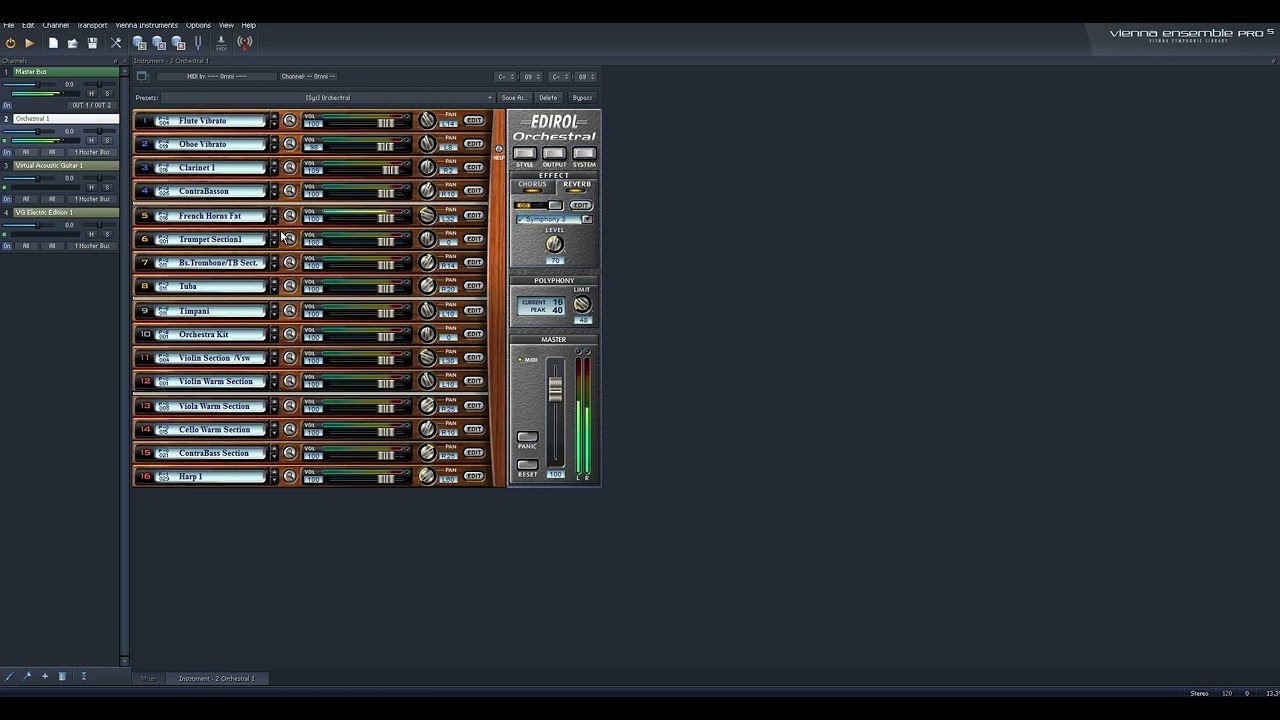The image size is (1280, 720).
Task: Toggle the Reverb effect switch
Action: point(577,191)
